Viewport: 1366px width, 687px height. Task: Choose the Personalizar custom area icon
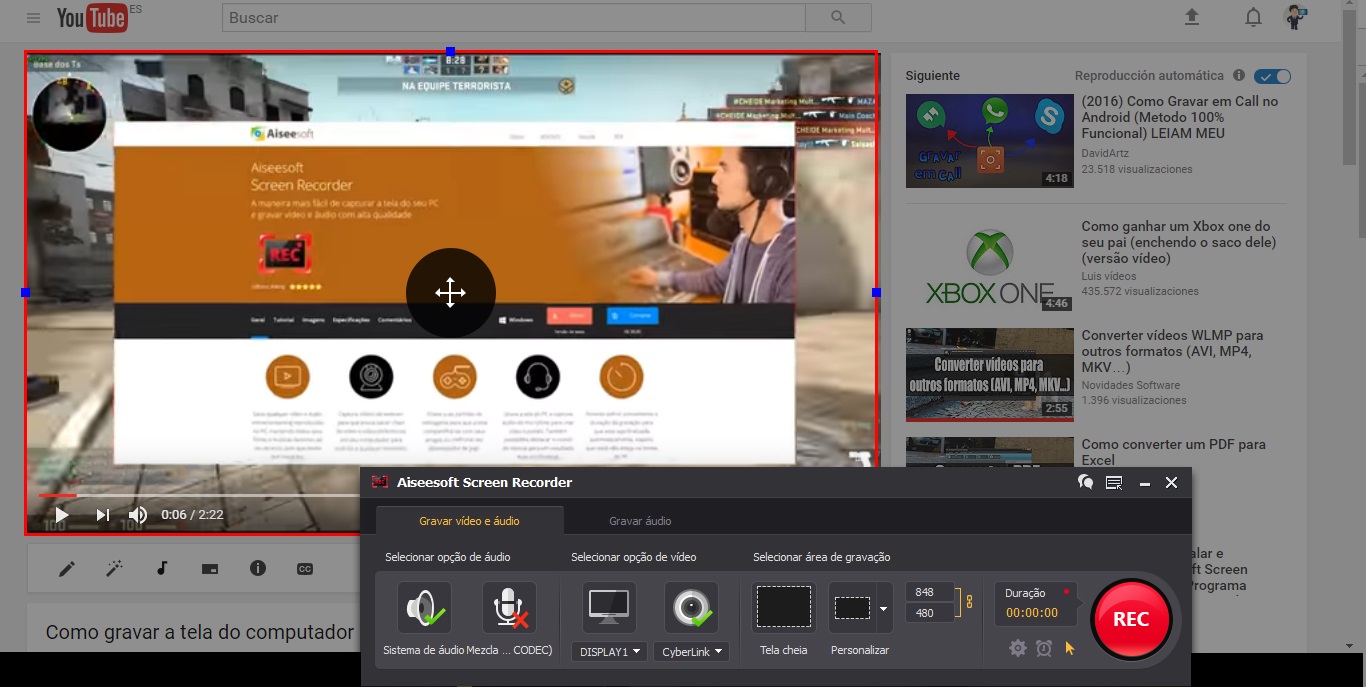853,608
